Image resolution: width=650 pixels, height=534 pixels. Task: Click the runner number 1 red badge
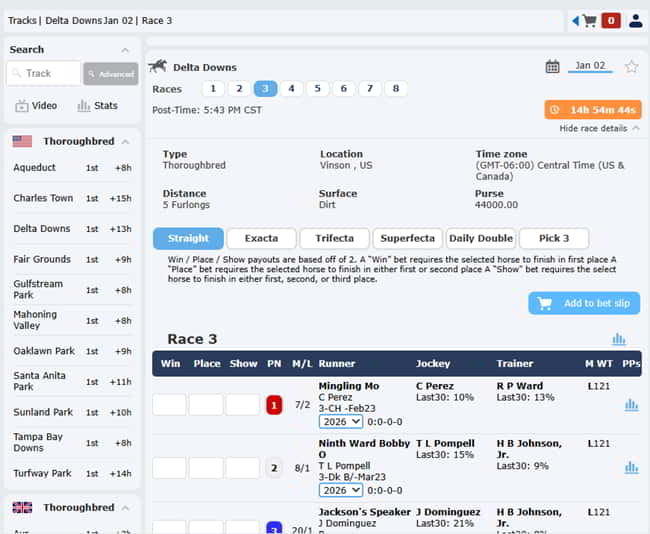pos(274,405)
